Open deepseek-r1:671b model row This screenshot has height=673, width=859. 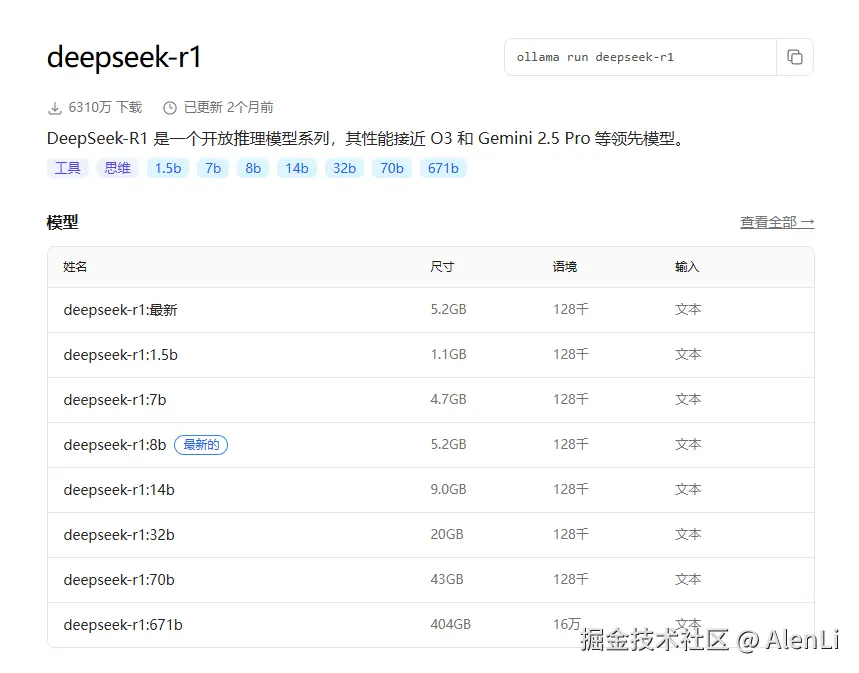(431, 624)
